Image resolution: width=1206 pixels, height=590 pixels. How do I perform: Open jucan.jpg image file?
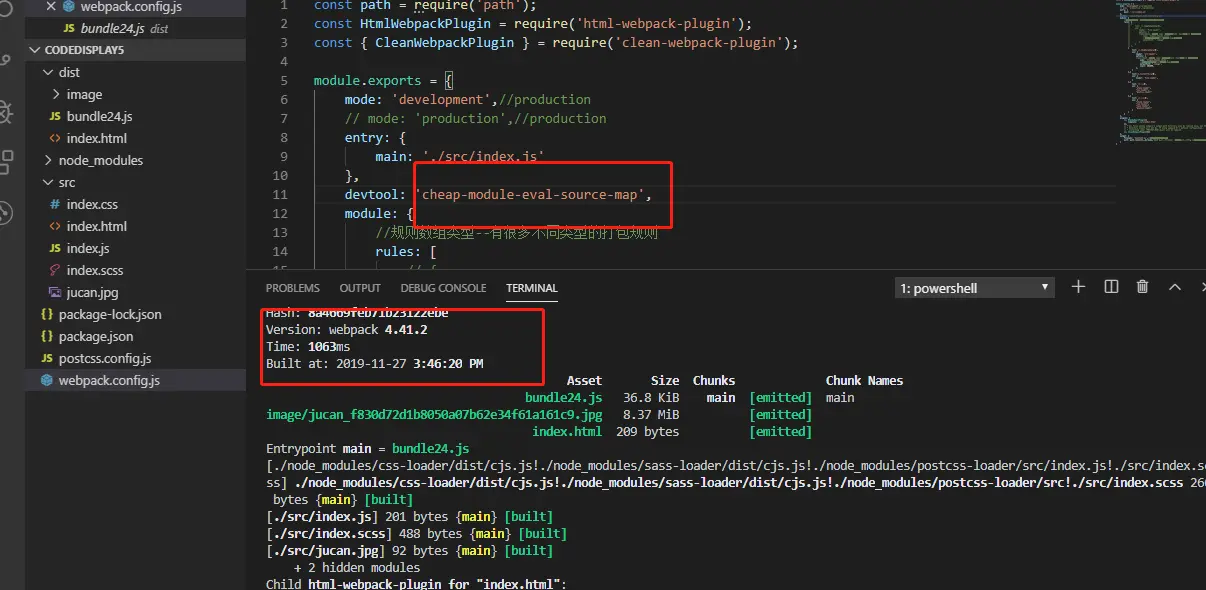(x=135, y=292)
